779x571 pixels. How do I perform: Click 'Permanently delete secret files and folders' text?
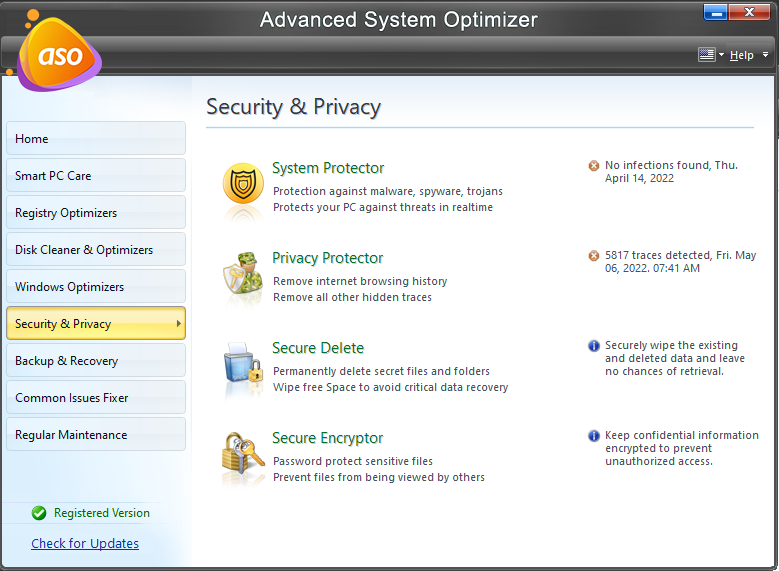tap(381, 371)
